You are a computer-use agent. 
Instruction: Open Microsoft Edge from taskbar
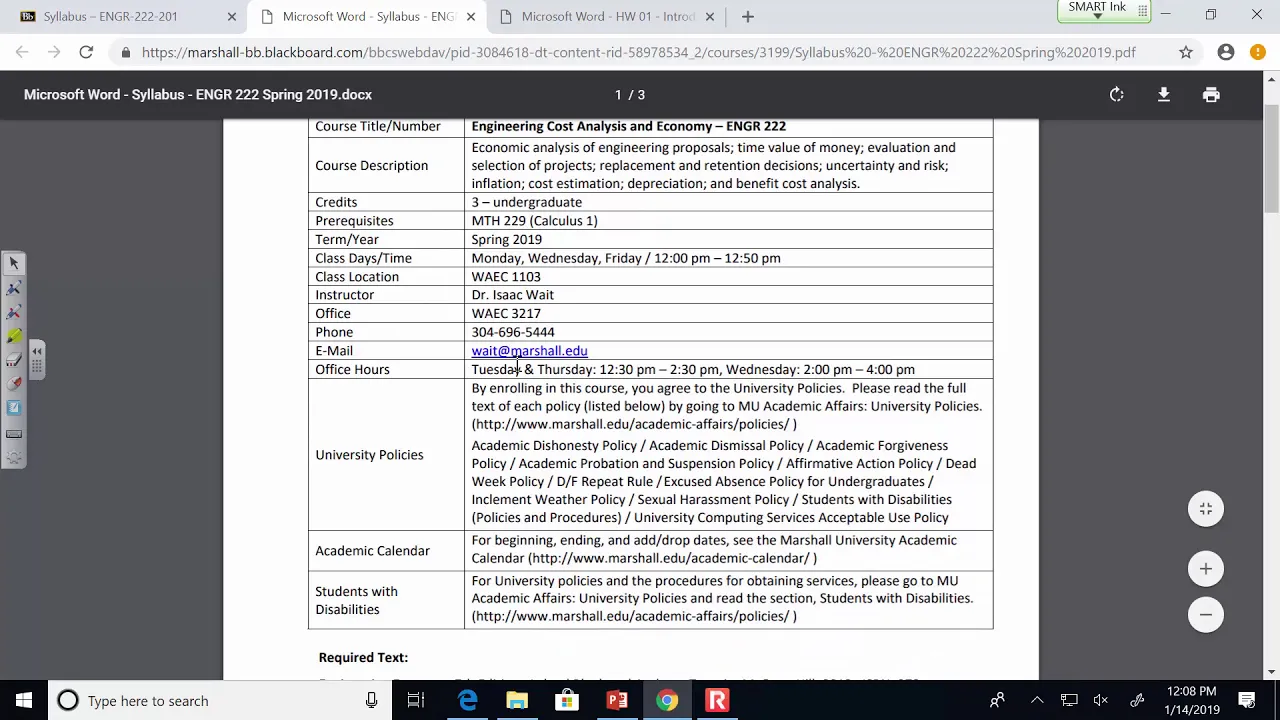point(467,701)
